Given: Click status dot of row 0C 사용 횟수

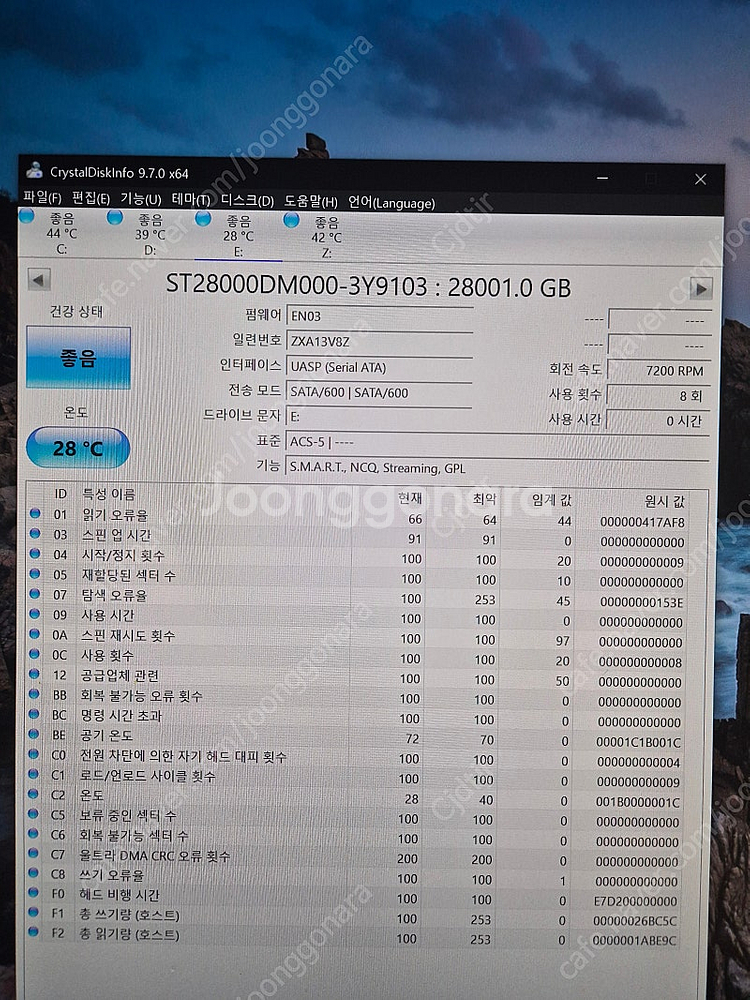Looking at the screenshot, I should (x=35, y=654).
